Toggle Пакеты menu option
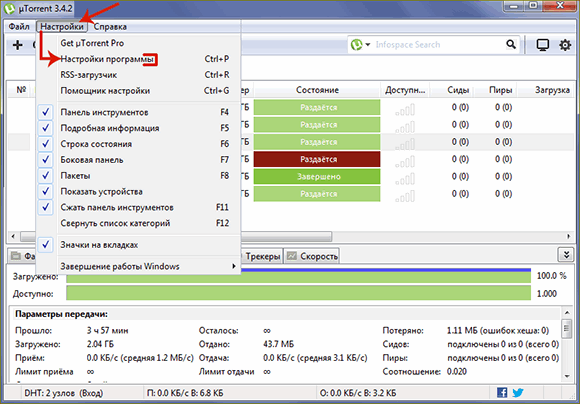580x404 pixels. click(x=138, y=176)
